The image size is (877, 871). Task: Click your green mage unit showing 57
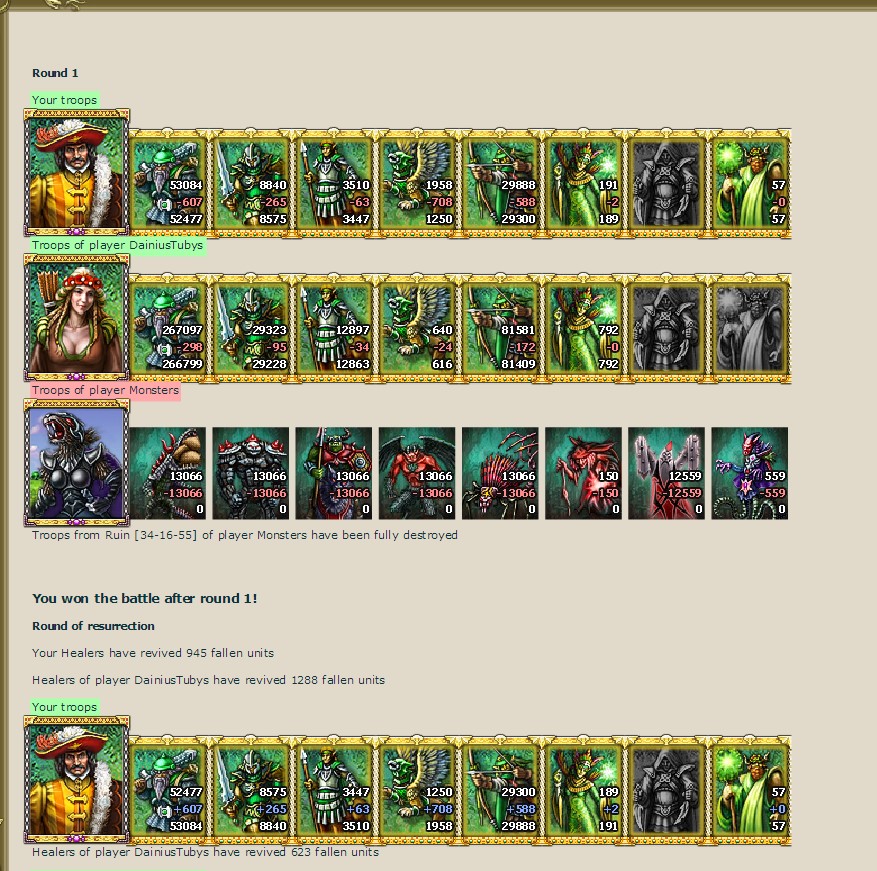(x=749, y=184)
